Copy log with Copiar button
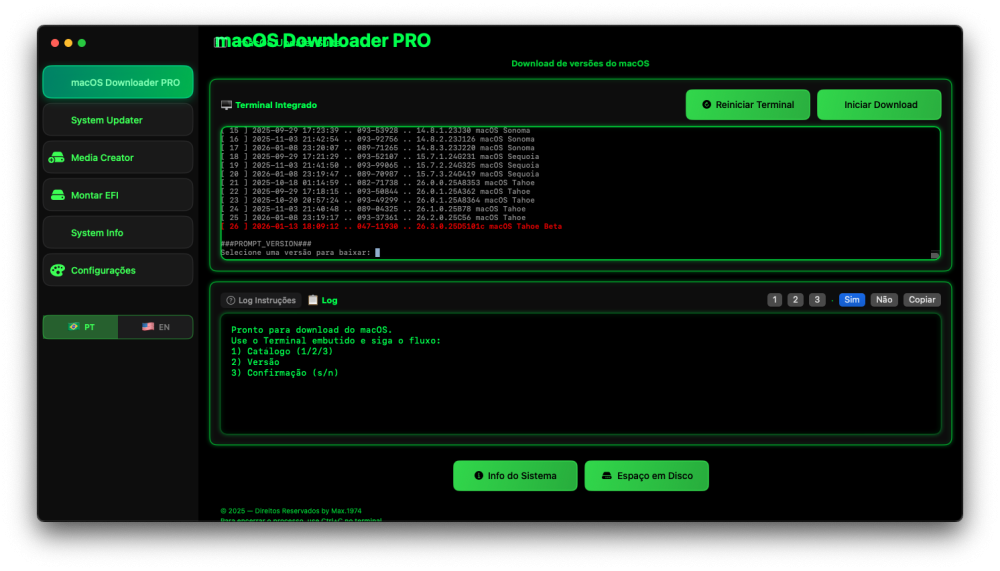The image size is (1000, 571). click(x=922, y=300)
